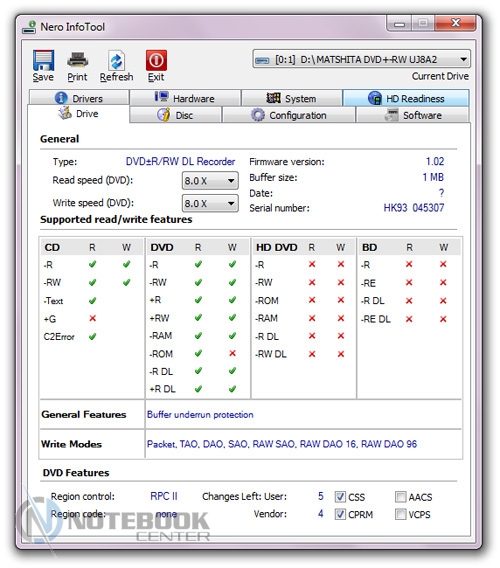The image size is (500, 568).
Task: Click the Refresh icon in the toolbar
Action: pos(117,60)
